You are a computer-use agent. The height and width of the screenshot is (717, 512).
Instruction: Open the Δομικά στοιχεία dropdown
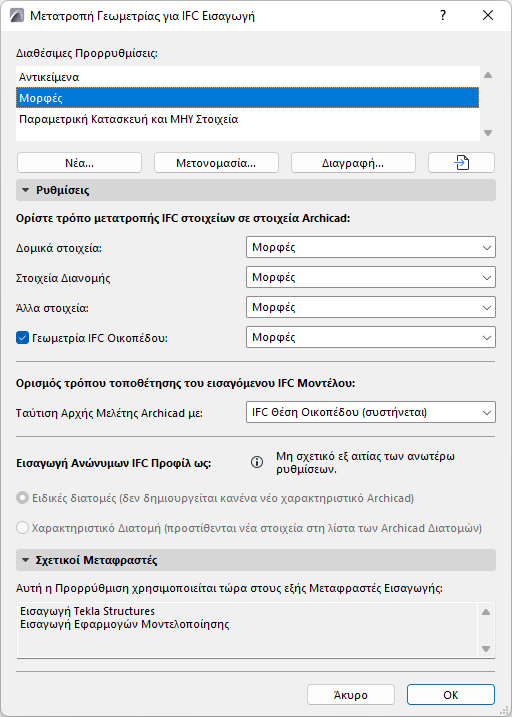(x=371, y=247)
